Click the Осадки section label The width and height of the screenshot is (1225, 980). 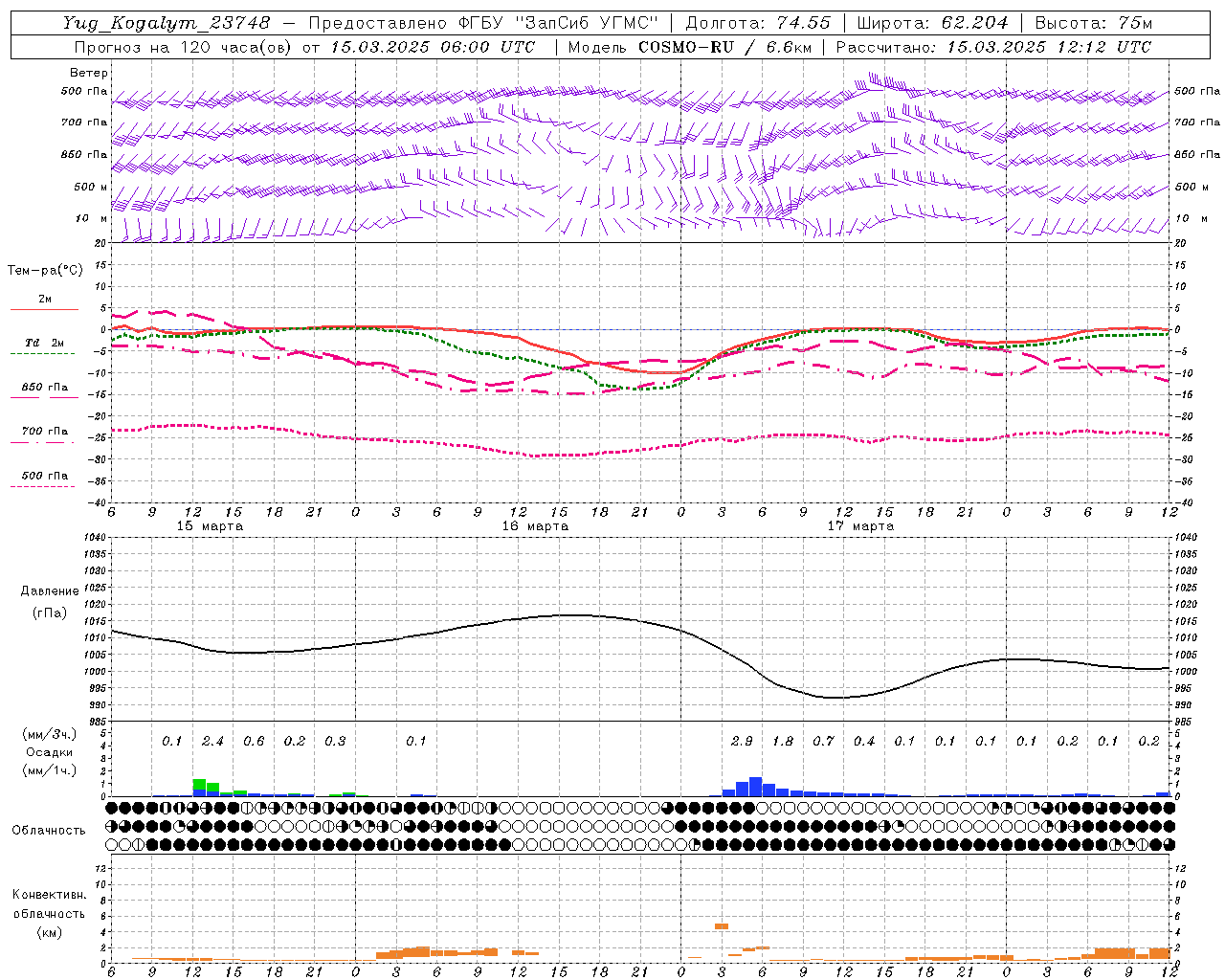coord(50,752)
